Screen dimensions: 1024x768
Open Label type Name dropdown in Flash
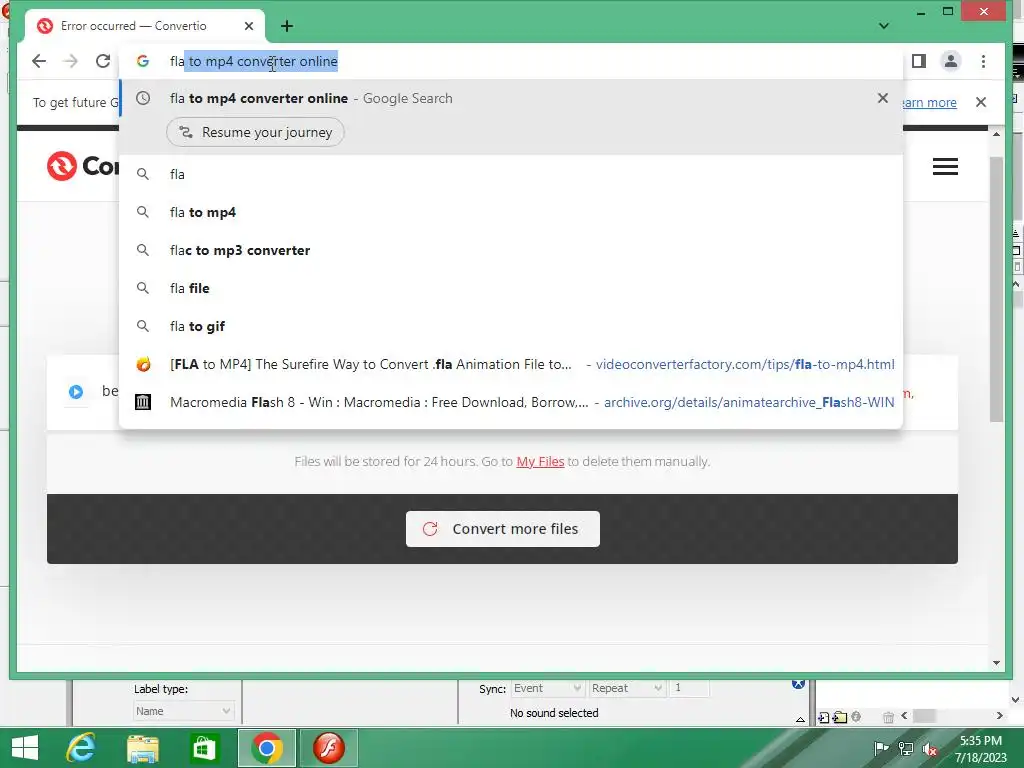(183, 711)
